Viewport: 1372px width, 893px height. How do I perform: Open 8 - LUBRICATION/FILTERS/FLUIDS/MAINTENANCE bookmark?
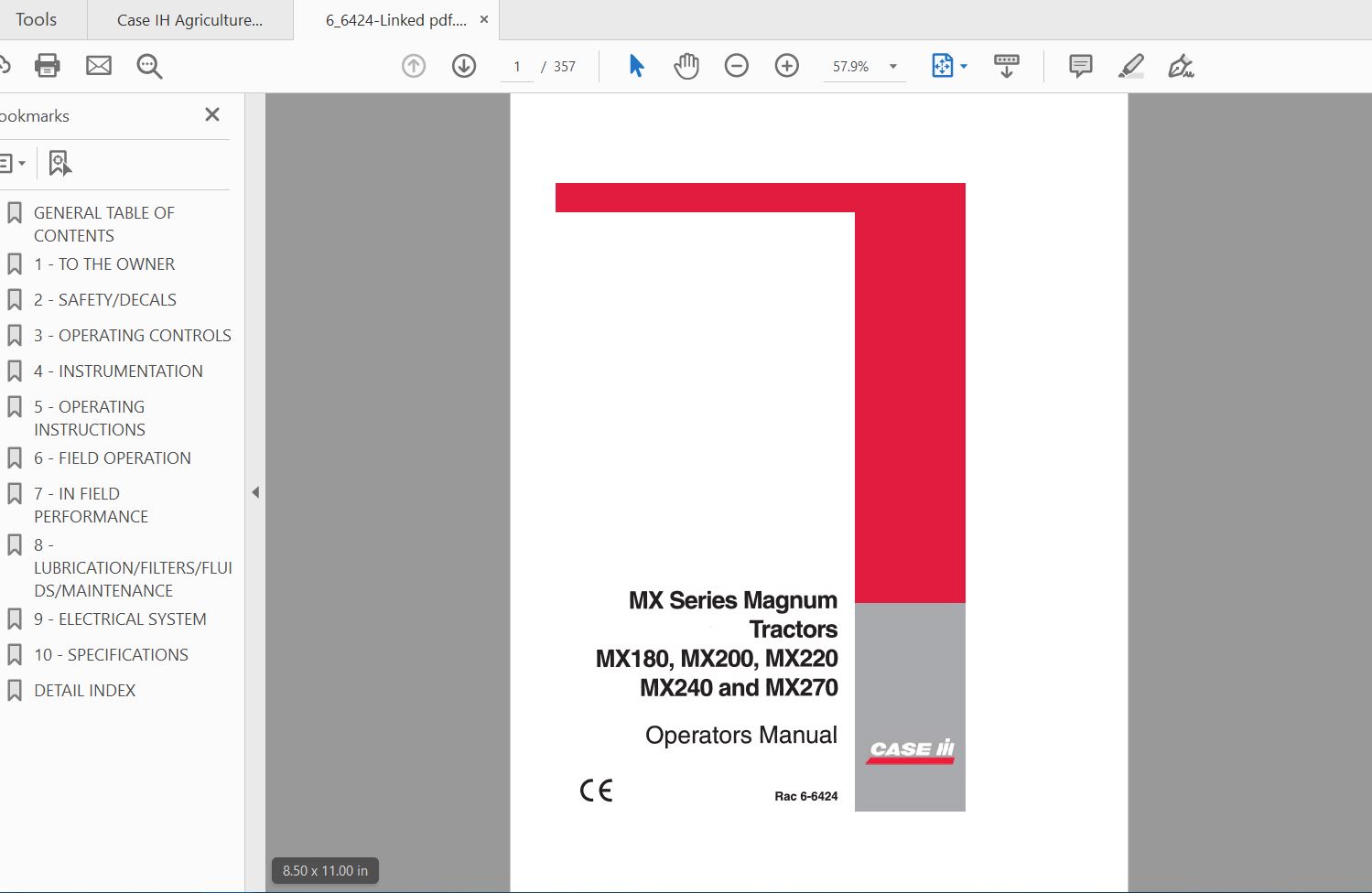133,567
